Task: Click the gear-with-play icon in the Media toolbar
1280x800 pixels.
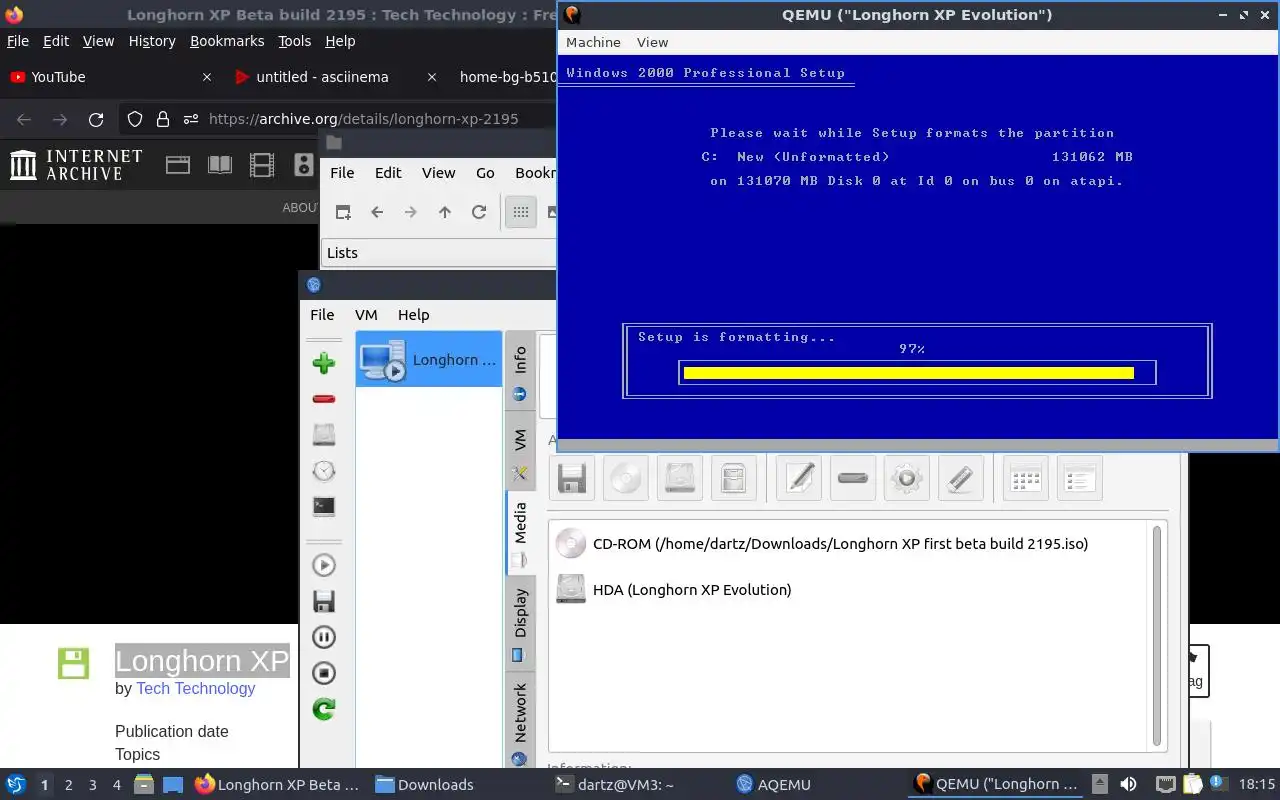Action: 907,478
